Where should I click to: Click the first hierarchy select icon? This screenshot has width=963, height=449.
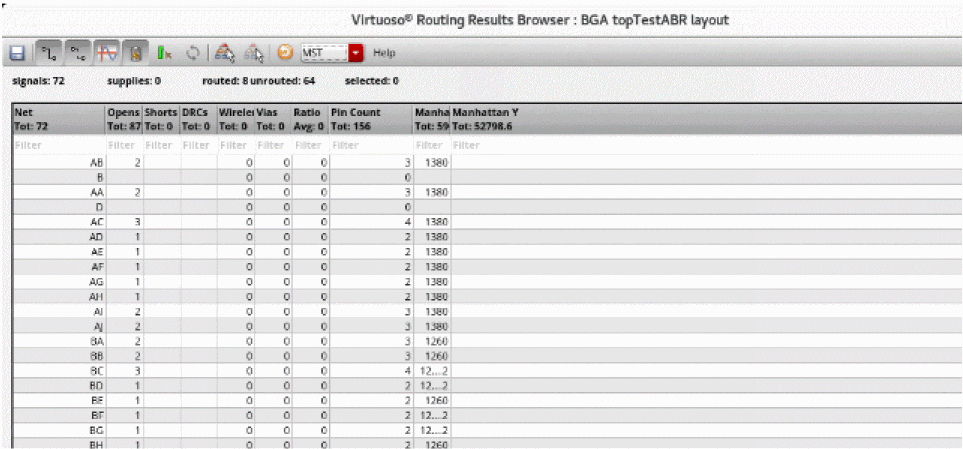tap(225, 53)
